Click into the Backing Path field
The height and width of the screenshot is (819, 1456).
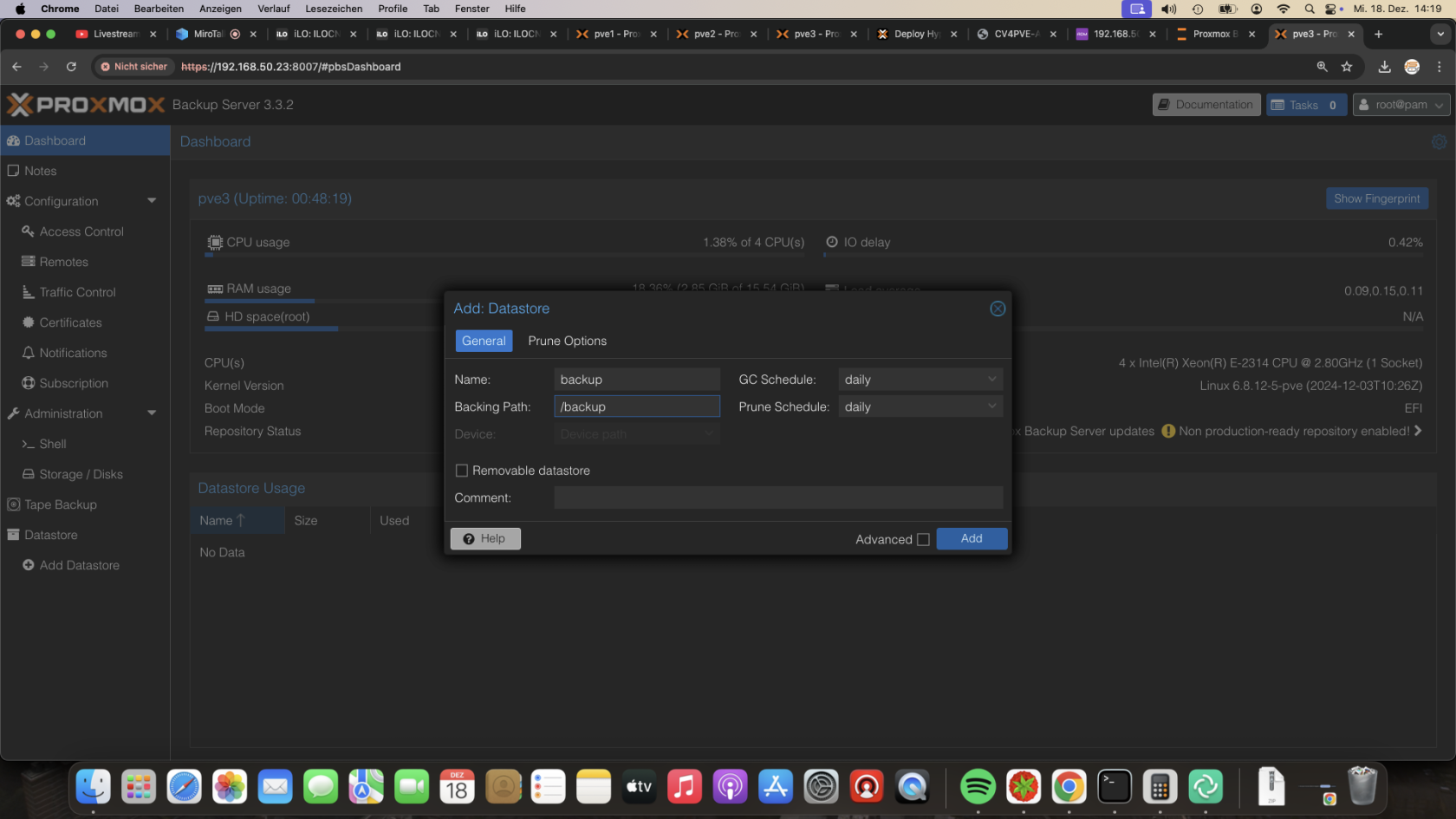[637, 406]
